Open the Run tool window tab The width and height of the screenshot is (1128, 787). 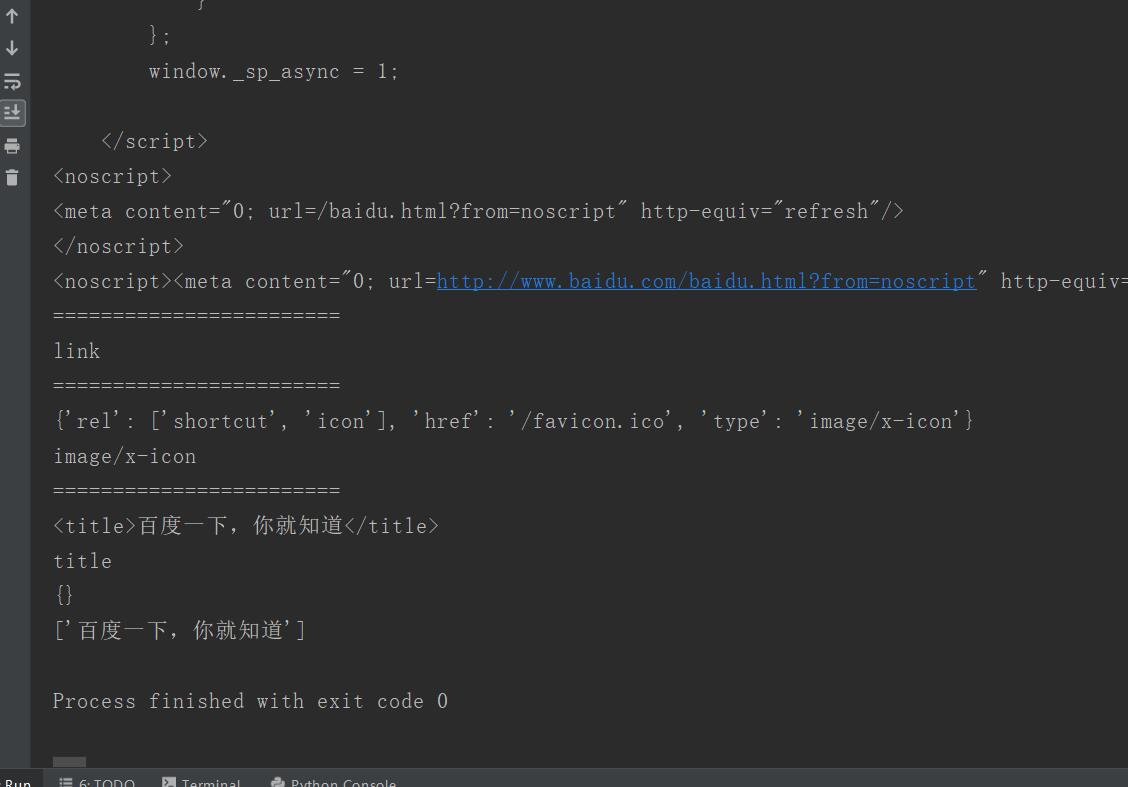pyautogui.click(x=19, y=782)
